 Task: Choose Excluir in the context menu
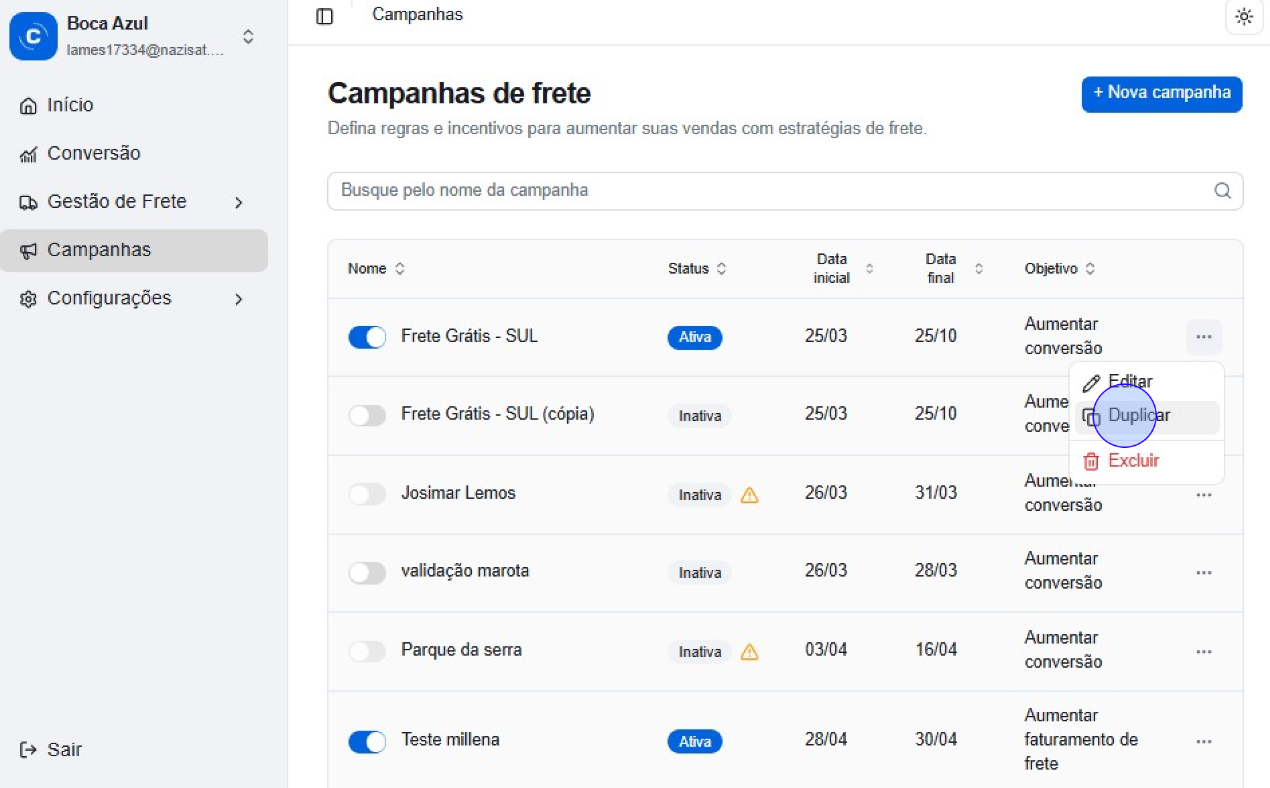[1133, 461]
